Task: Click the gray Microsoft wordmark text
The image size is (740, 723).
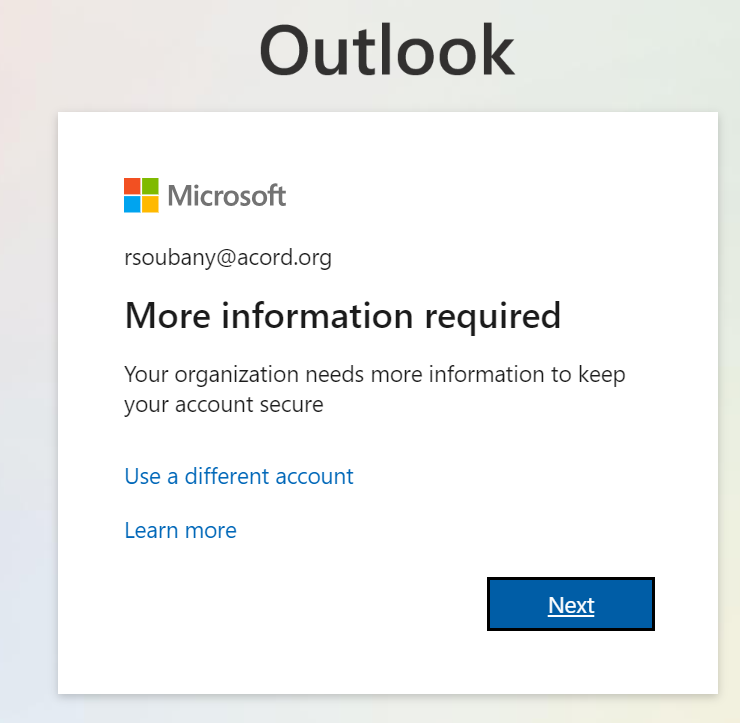Action: (x=227, y=195)
